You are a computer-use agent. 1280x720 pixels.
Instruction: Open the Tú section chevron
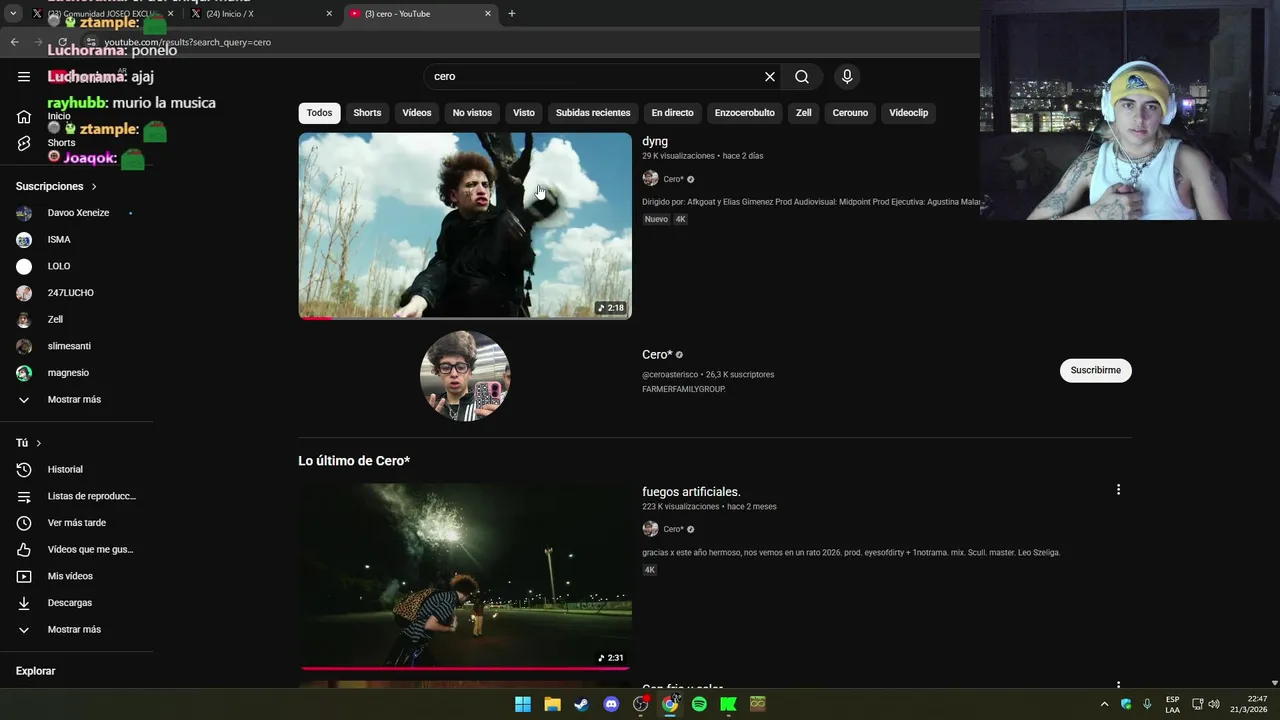(x=39, y=443)
